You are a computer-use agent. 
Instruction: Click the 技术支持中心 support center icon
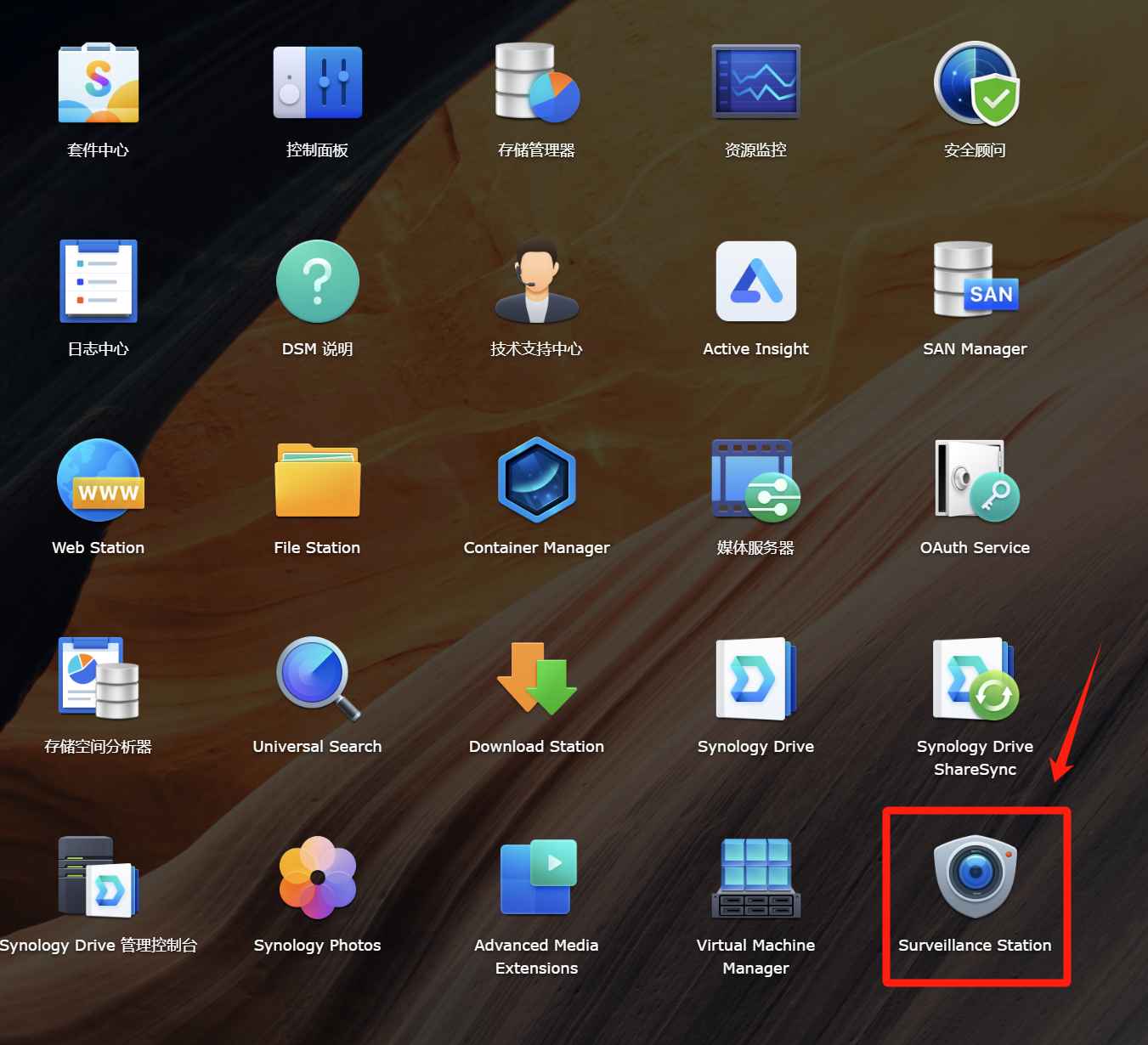point(537,280)
